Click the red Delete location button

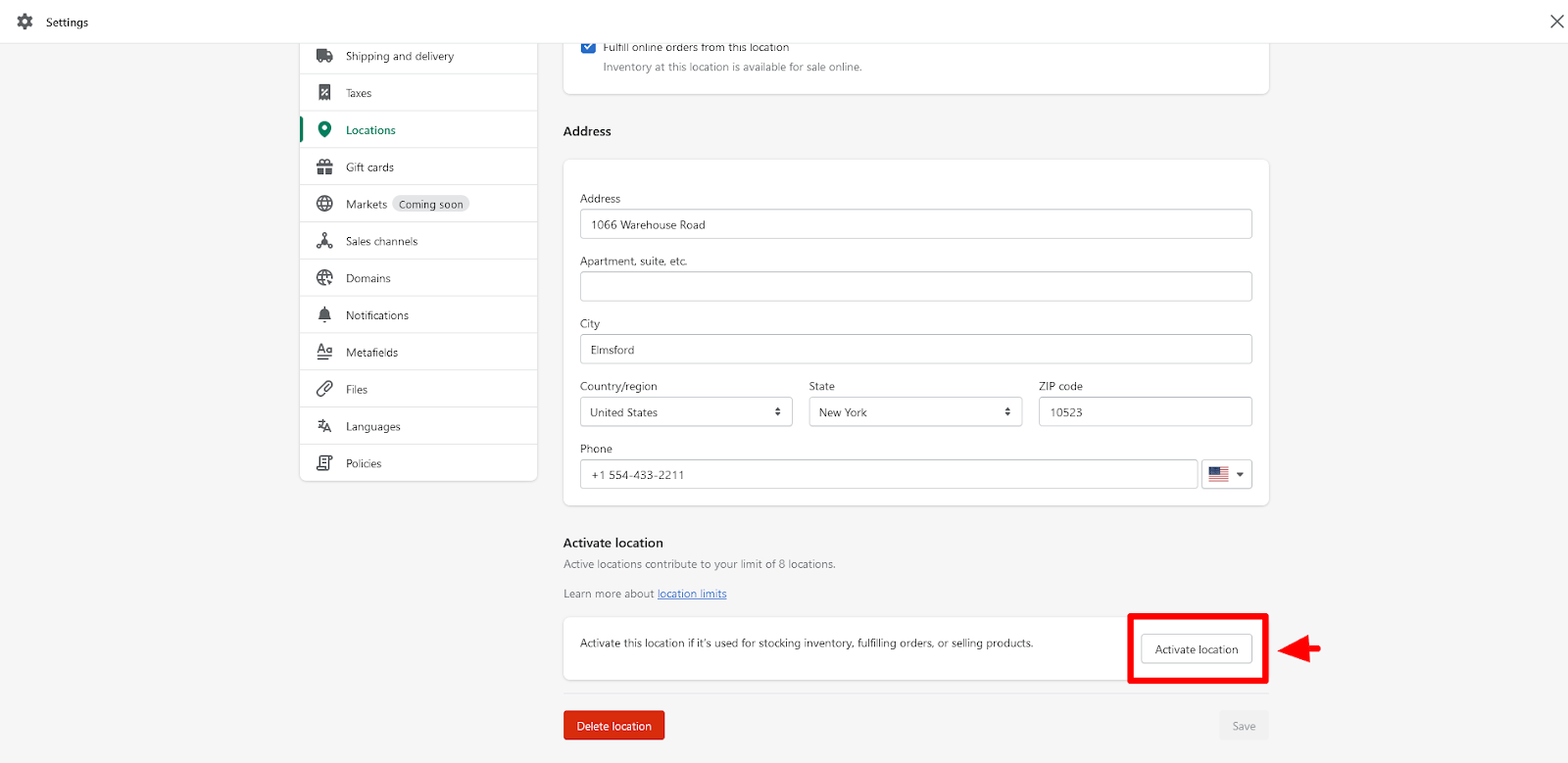[x=613, y=726]
